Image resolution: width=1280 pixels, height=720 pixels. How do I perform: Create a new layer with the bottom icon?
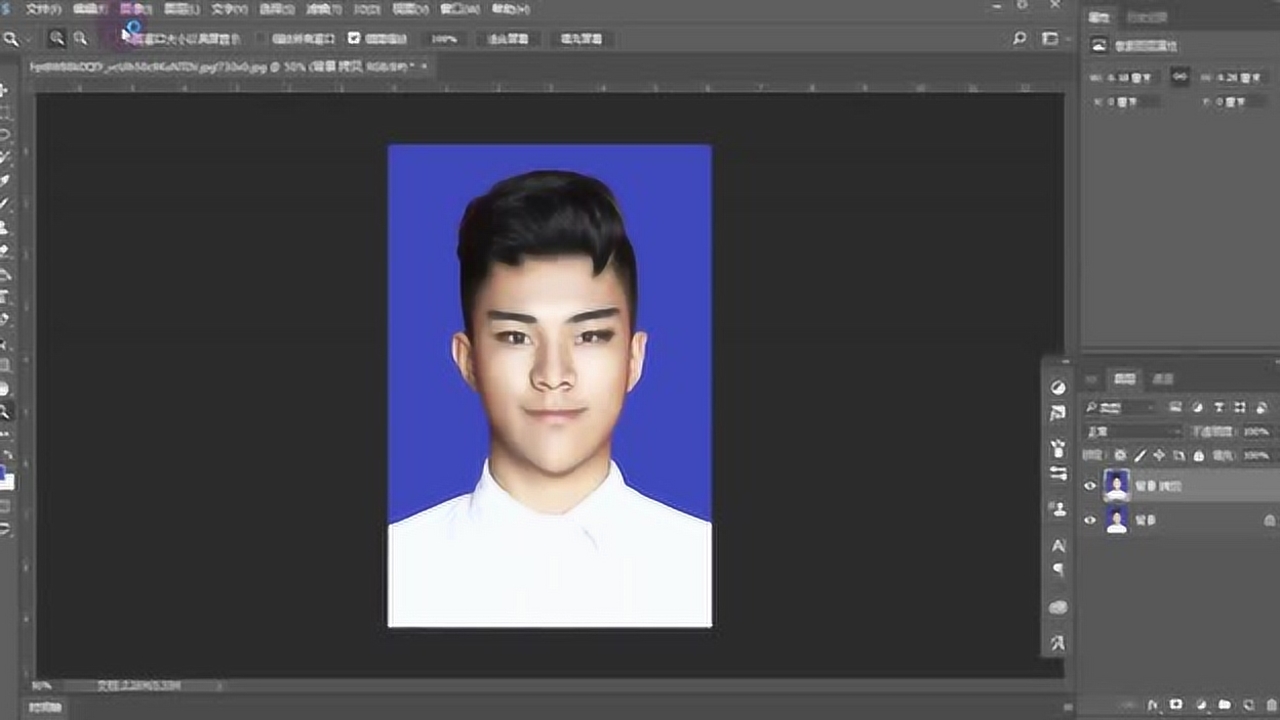(1248, 705)
